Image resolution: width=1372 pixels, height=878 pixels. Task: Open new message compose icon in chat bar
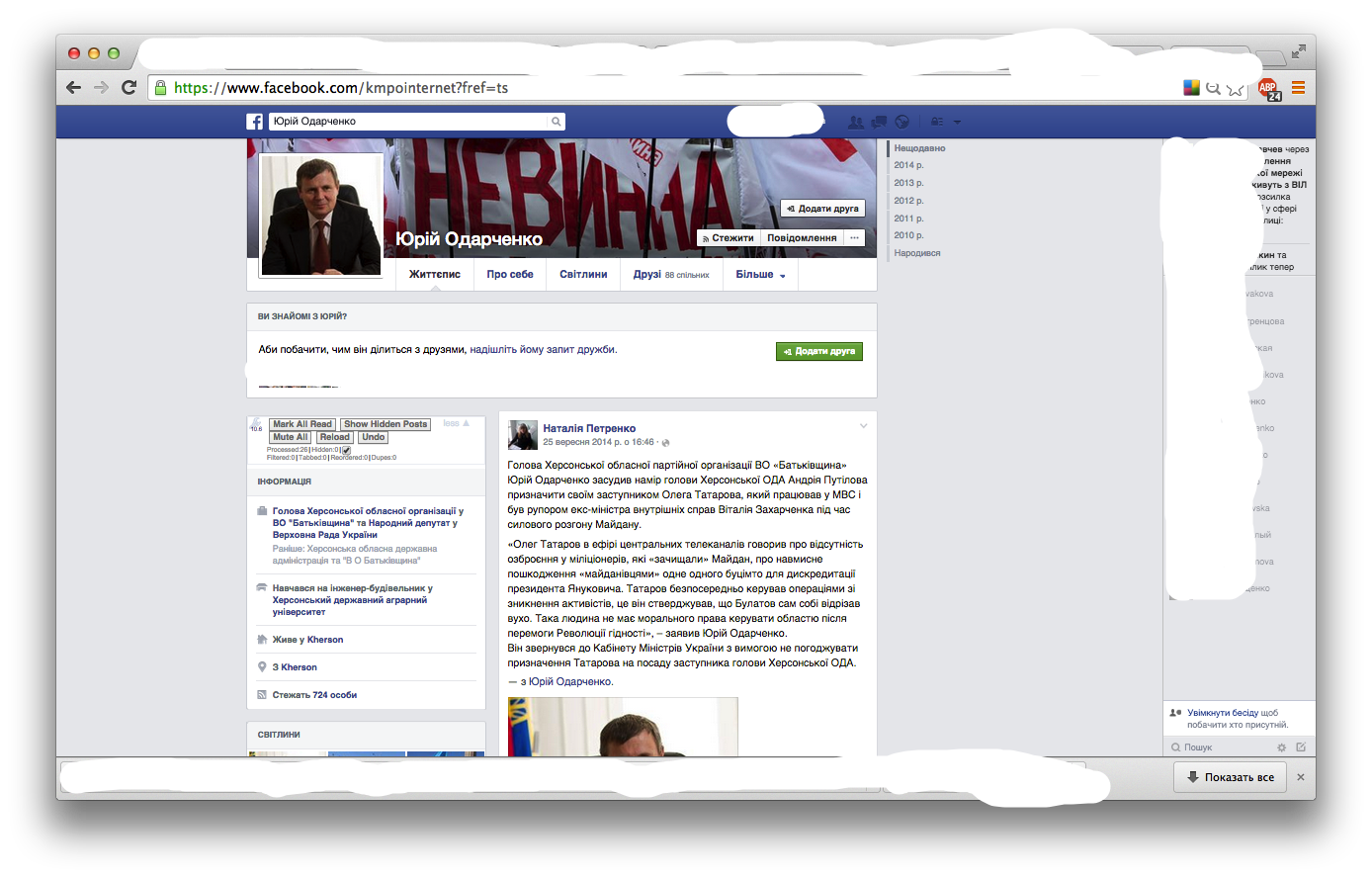[x=1302, y=747]
